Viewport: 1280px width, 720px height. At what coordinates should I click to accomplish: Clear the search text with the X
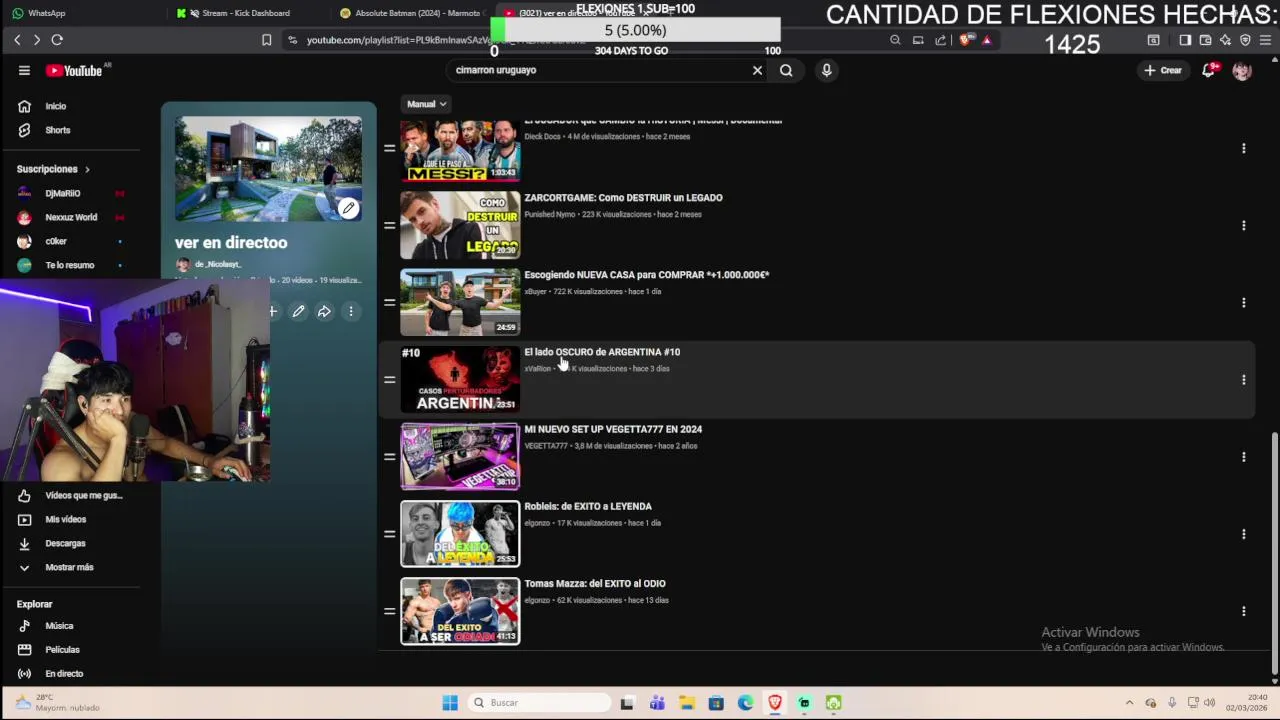point(757,70)
